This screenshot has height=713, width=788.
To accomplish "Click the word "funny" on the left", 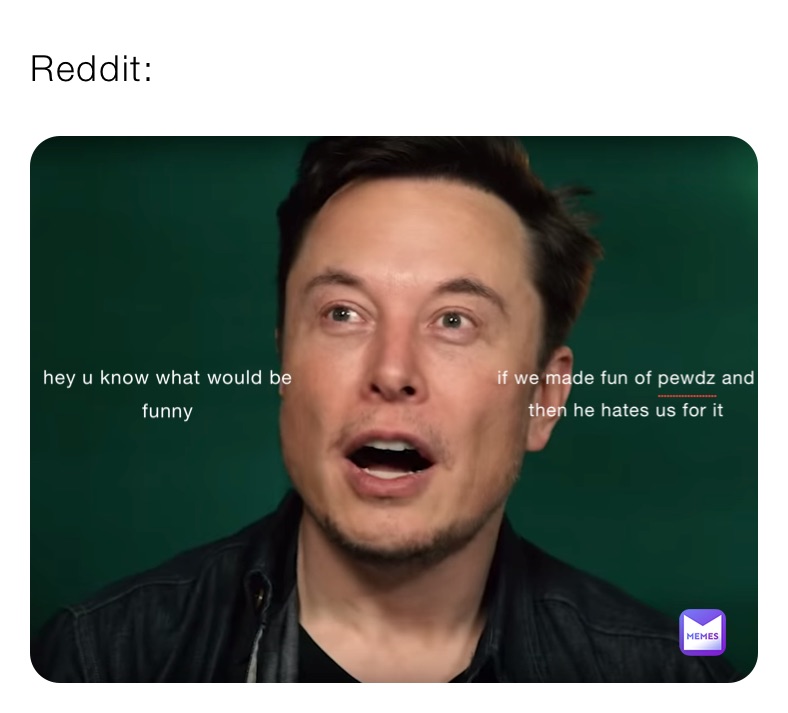I will (167, 412).
